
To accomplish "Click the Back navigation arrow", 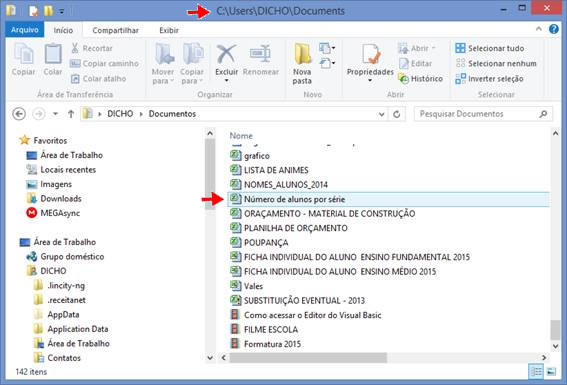I will coord(19,114).
